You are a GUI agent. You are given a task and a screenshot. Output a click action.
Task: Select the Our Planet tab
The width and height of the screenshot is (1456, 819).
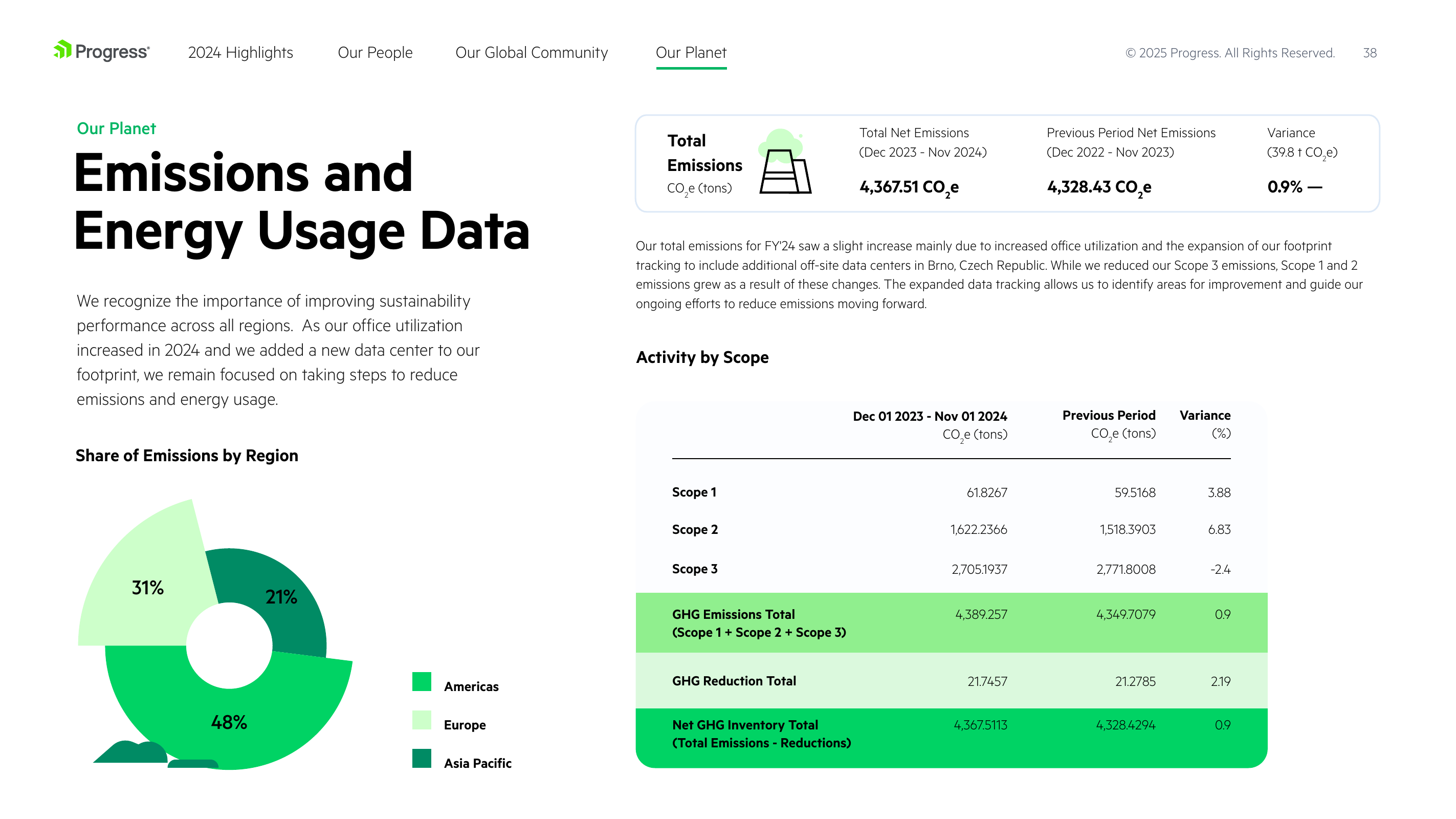pyautogui.click(x=691, y=53)
